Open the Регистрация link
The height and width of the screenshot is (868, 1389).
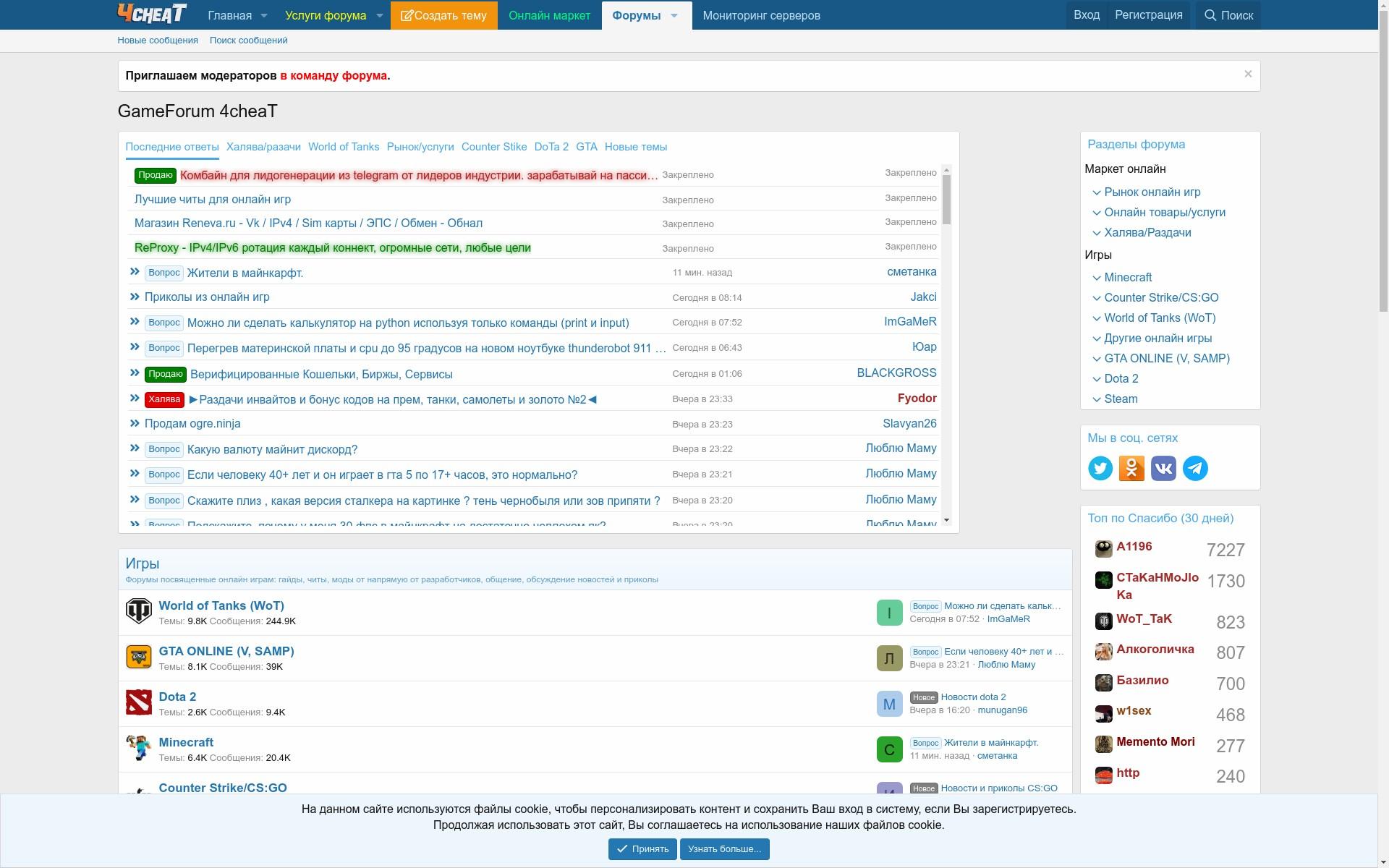click(1148, 15)
